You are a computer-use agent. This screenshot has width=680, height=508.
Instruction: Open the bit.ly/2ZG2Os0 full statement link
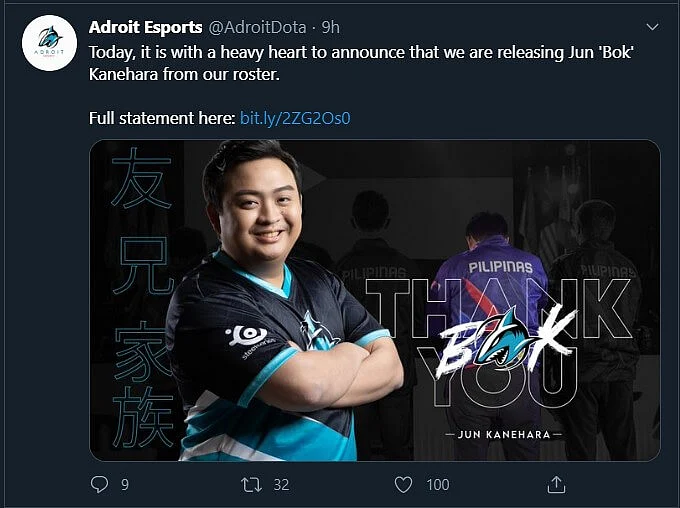click(x=295, y=118)
